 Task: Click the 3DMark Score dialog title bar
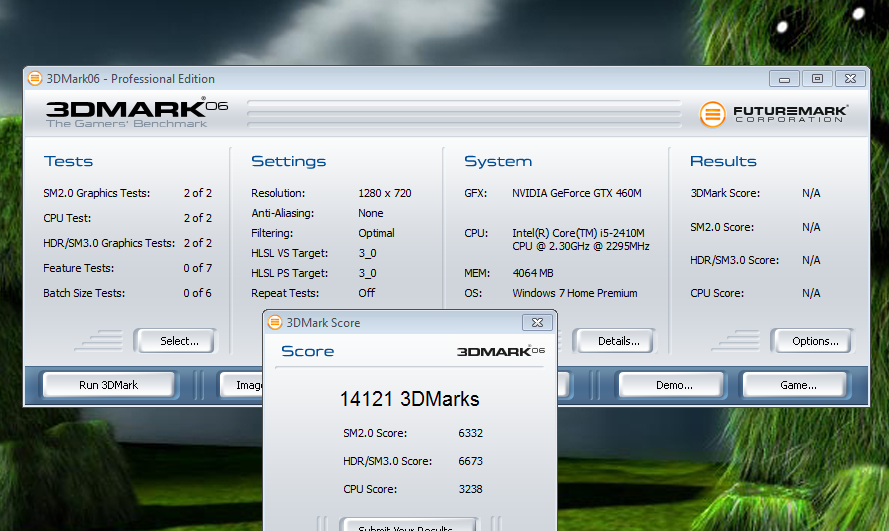point(400,323)
